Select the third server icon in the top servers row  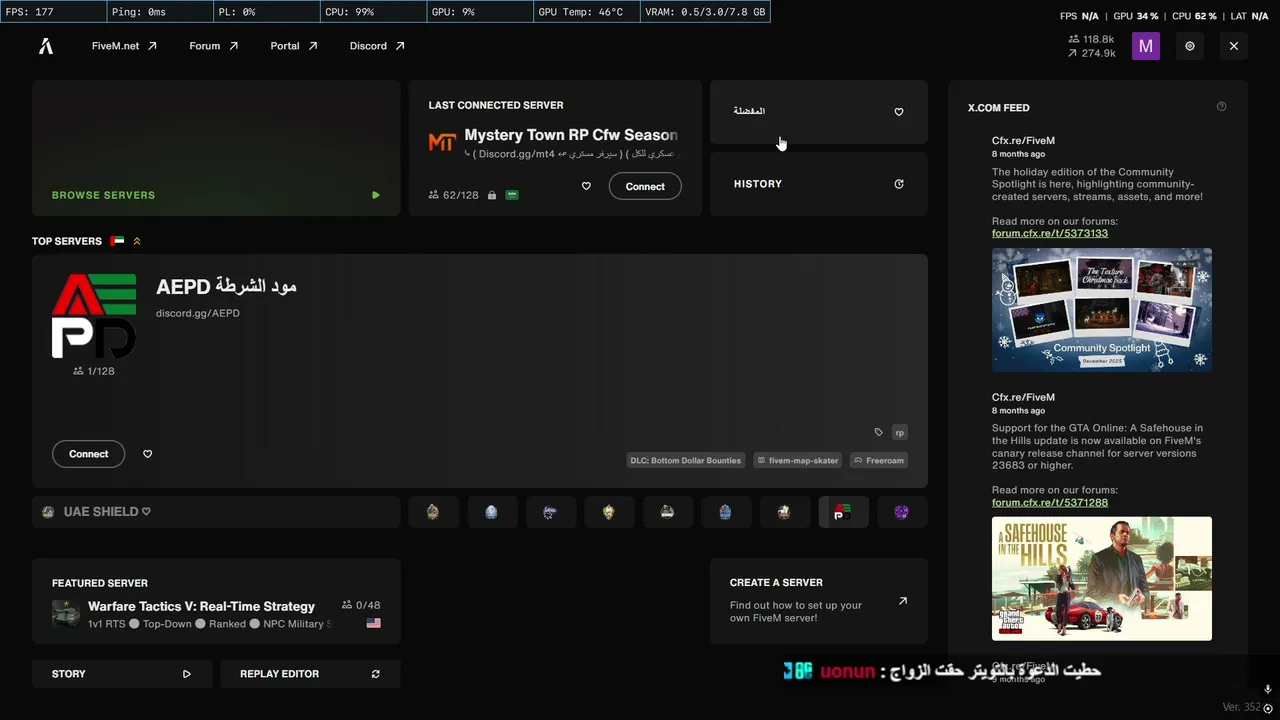[550, 512]
